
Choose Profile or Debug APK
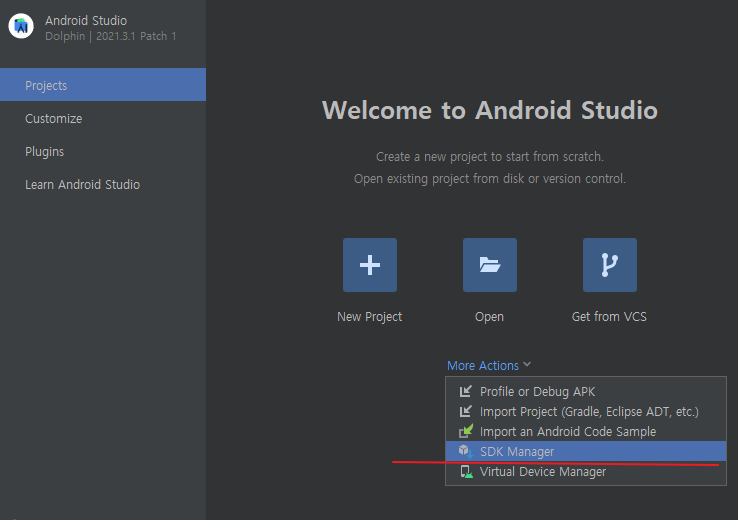pyautogui.click(x=586, y=392)
